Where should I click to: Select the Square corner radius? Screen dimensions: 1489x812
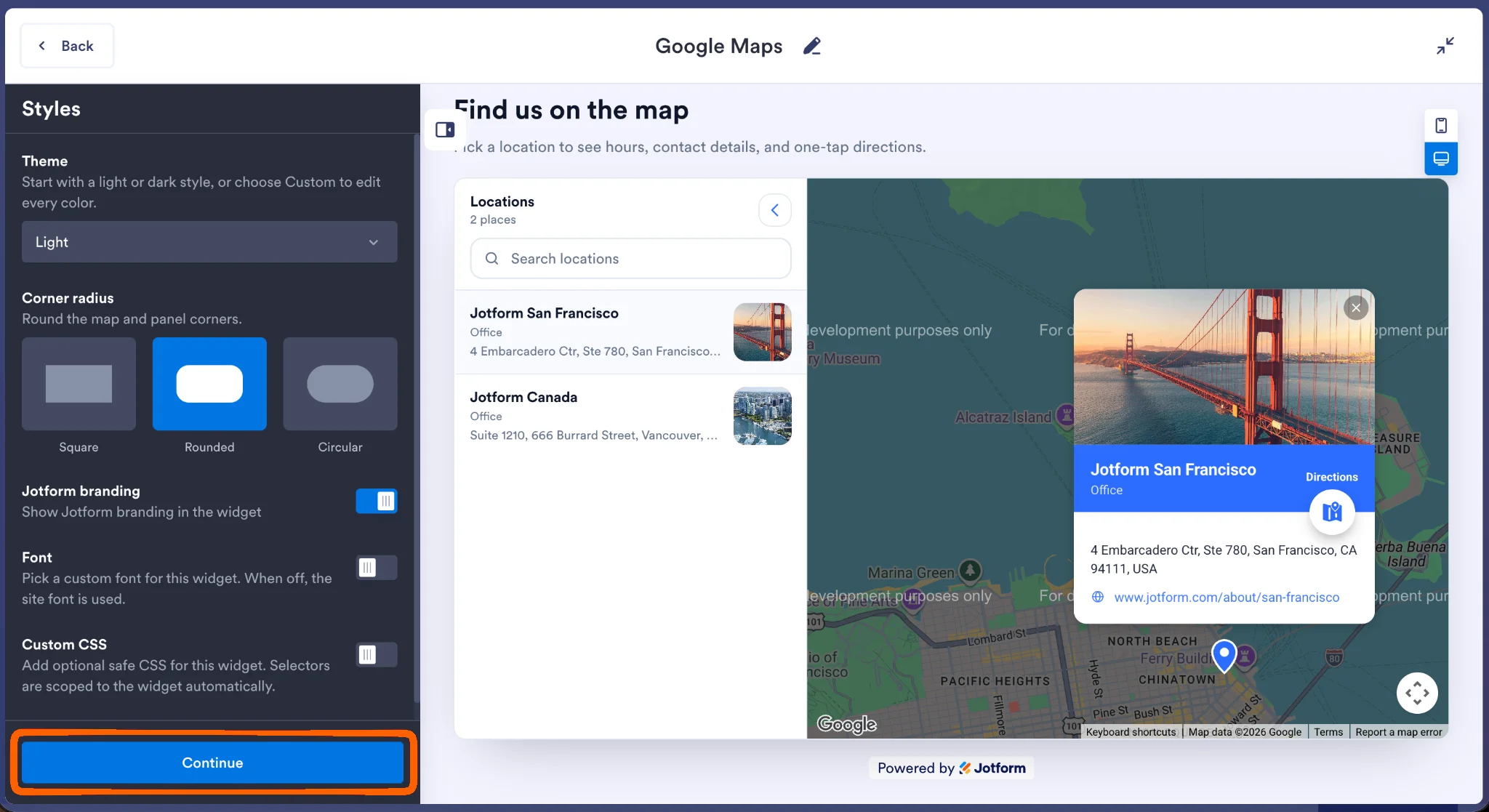tap(79, 384)
